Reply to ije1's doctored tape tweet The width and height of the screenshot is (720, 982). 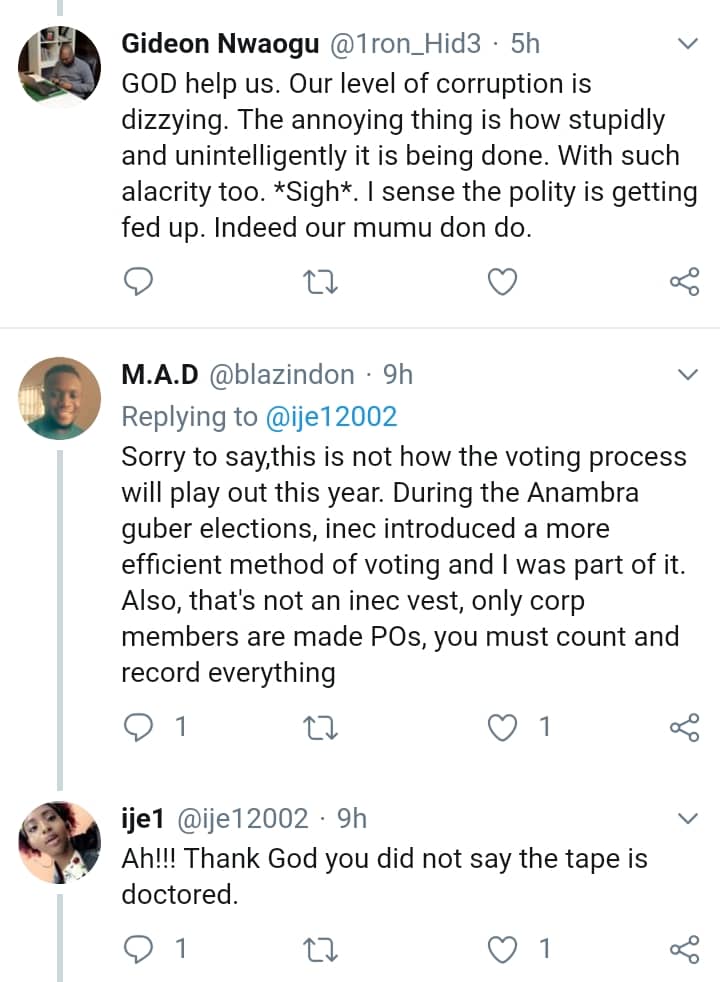[x=136, y=948]
